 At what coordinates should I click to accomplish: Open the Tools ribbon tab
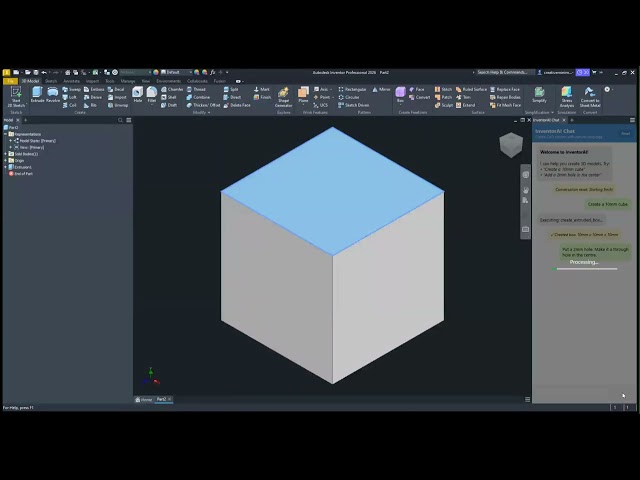(110, 81)
